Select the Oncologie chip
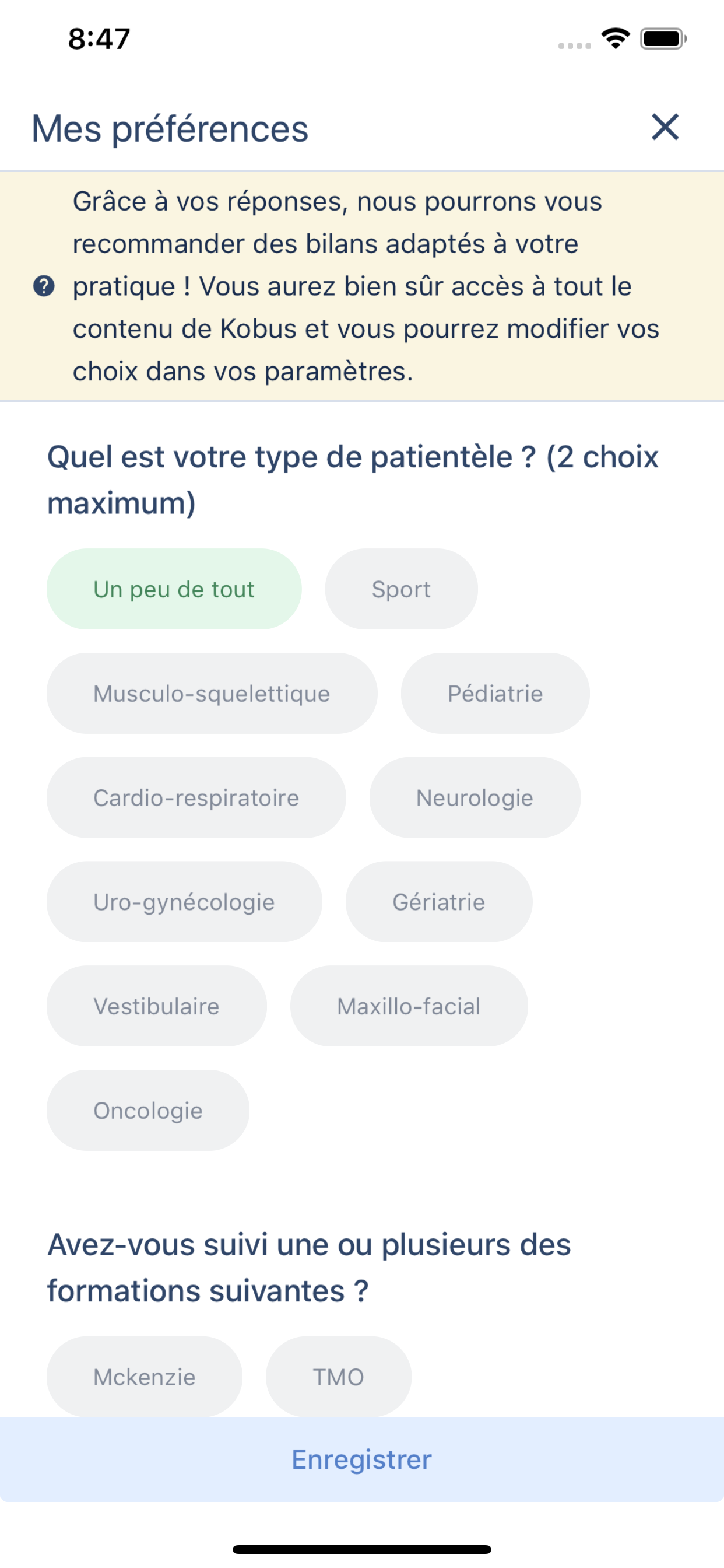Viewport: 724px width, 1568px height. [148, 1110]
